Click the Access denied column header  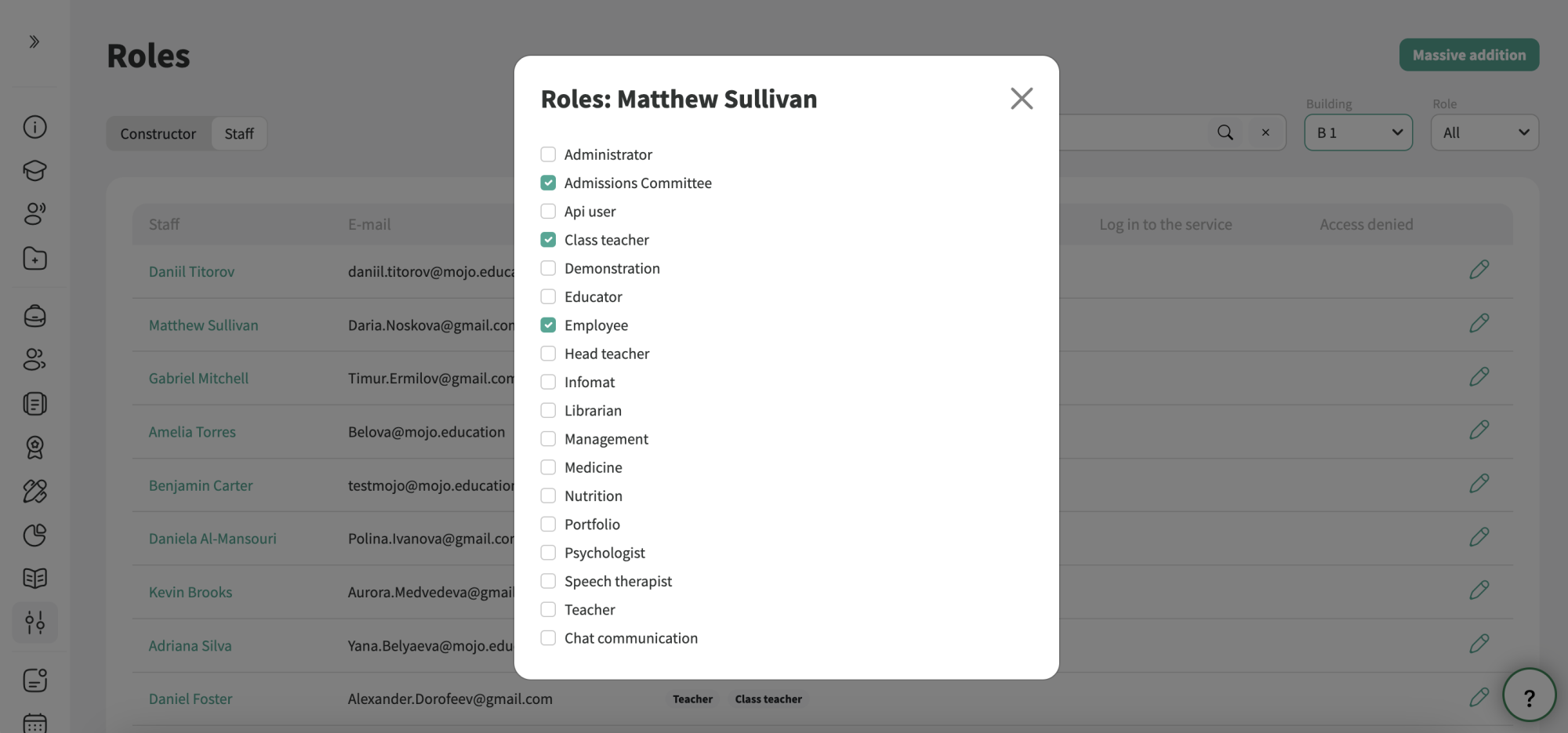[x=1366, y=224]
